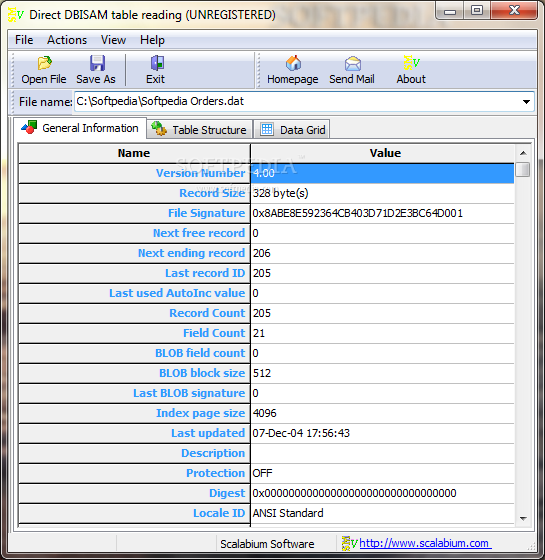
Task: Select the Record Size value 328 byte(s)
Action: [382, 194]
